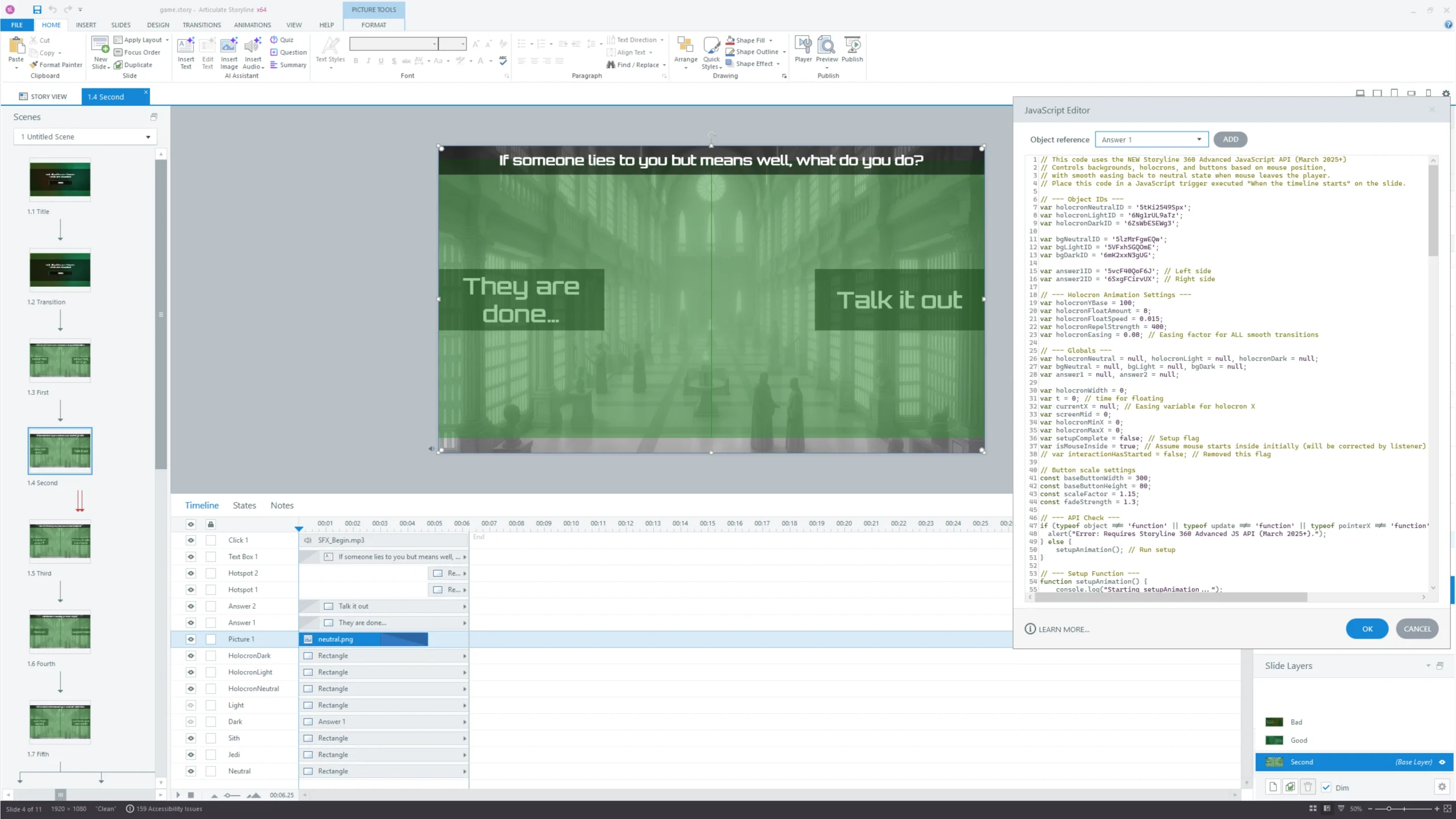Toggle lock checkbox for Answer 2
Image resolution: width=1456 pixels, height=819 pixels.
pyautogui.click(x=211, y=606)
